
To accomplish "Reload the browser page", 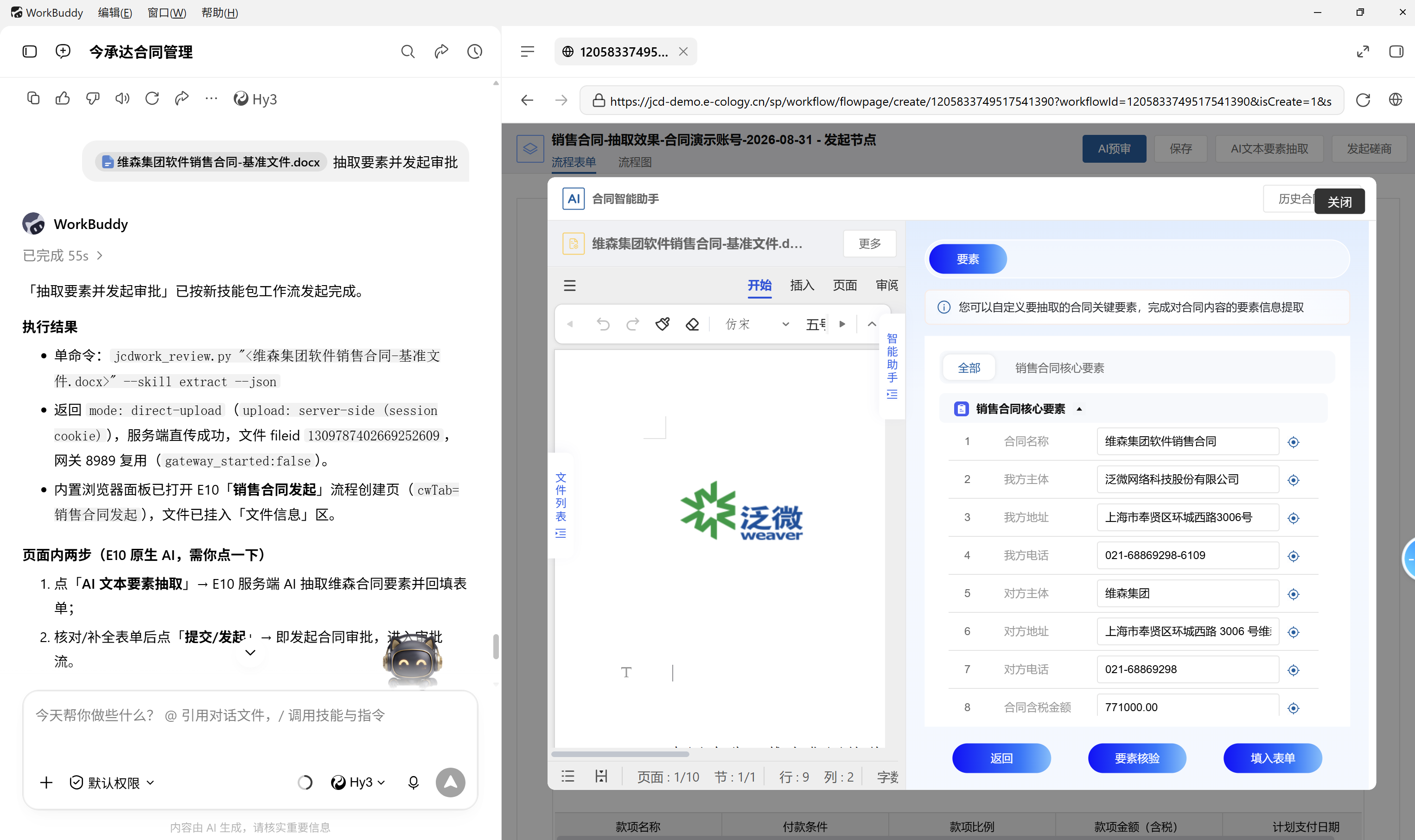I will click(1363, 100).
